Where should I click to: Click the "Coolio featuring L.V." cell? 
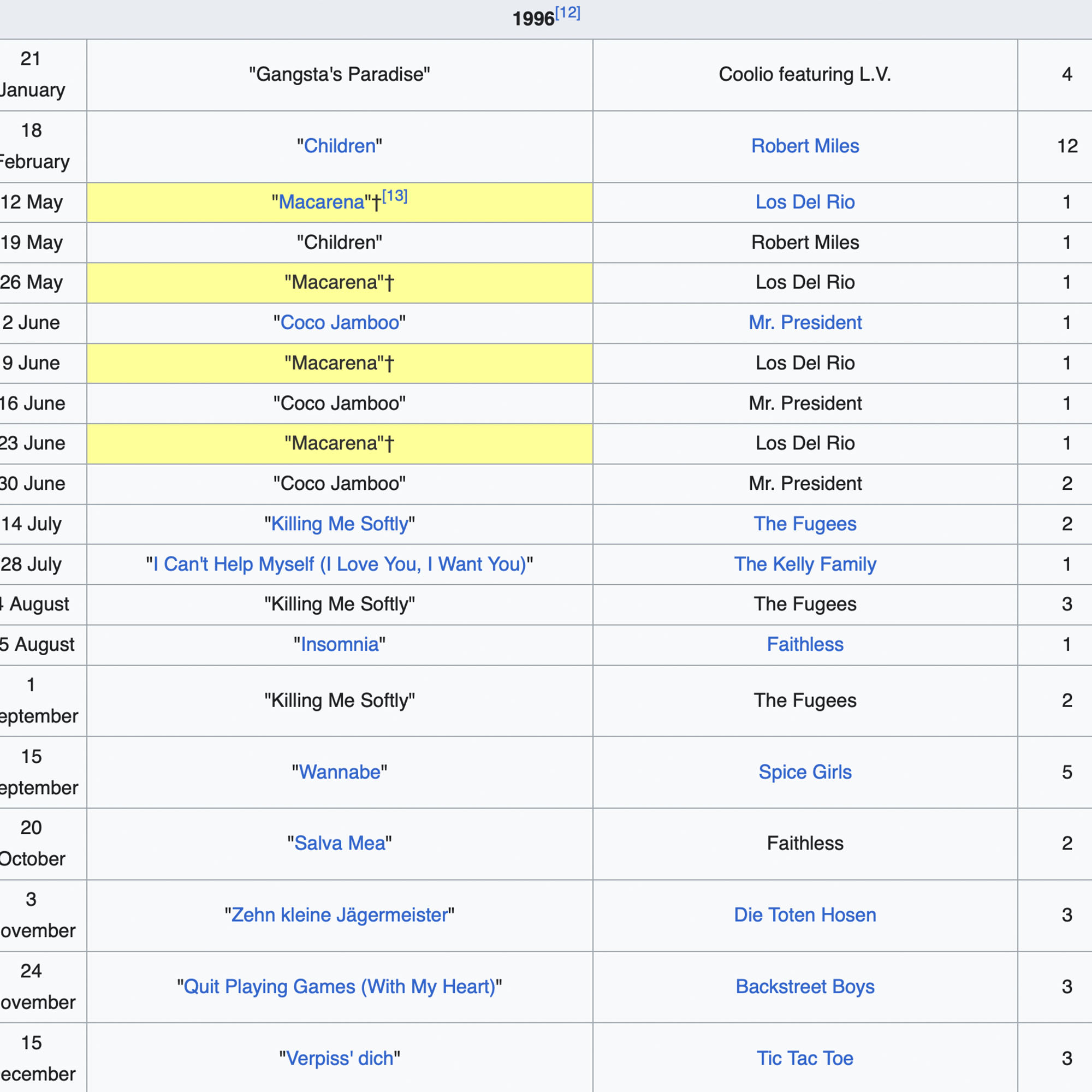(805, 75)
